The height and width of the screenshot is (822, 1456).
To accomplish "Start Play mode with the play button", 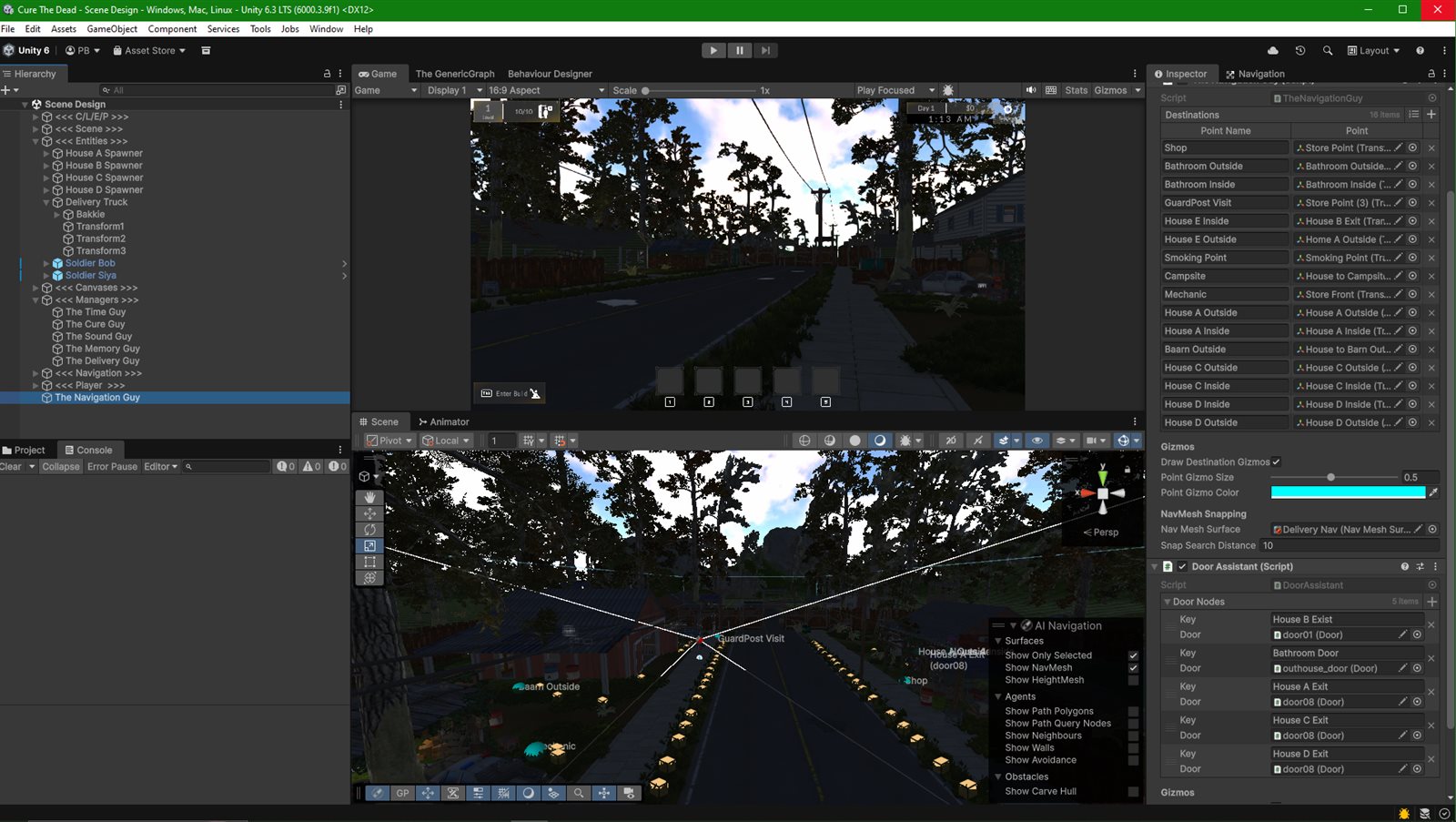I will (x=713, y=51).
